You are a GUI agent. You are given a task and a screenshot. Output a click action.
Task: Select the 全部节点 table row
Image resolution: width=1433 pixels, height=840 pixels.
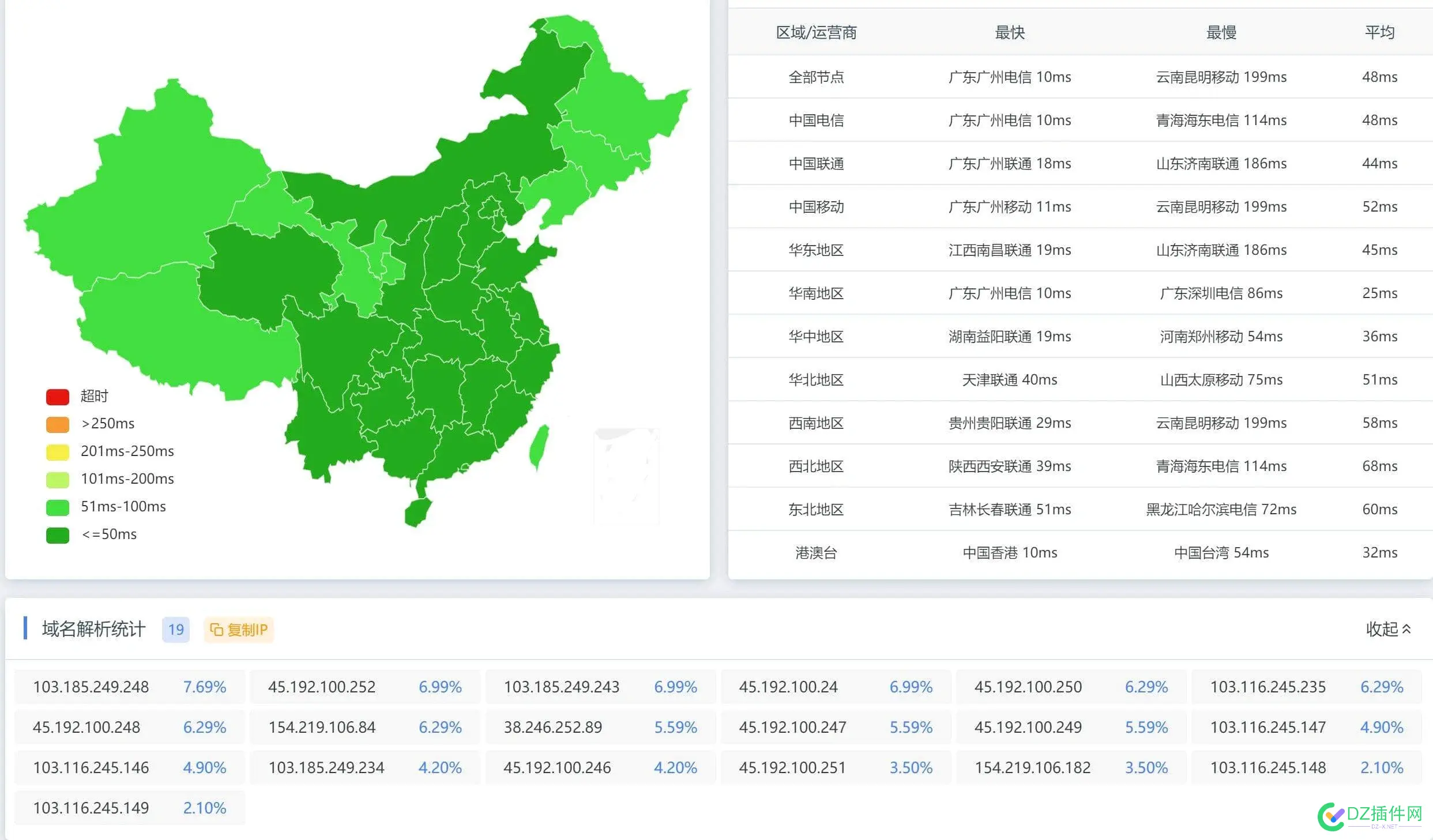coord(816,77)
